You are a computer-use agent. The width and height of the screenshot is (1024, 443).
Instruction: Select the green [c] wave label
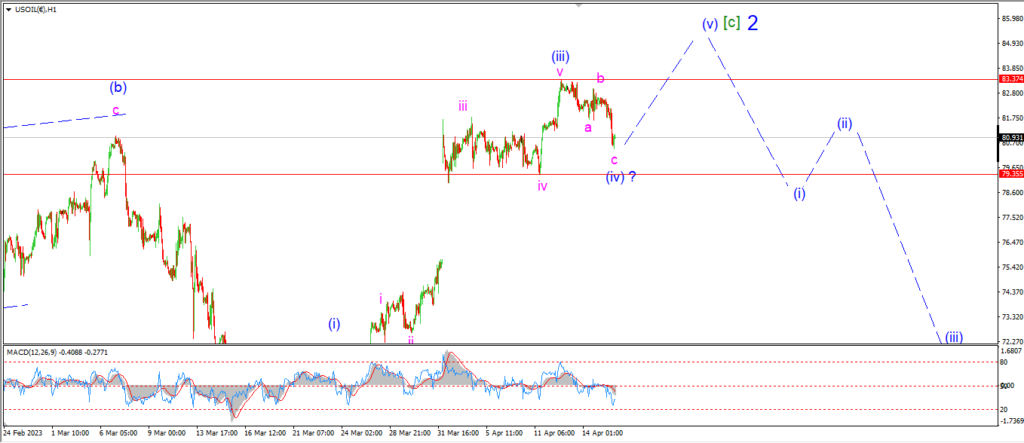[x=731, y=24]
